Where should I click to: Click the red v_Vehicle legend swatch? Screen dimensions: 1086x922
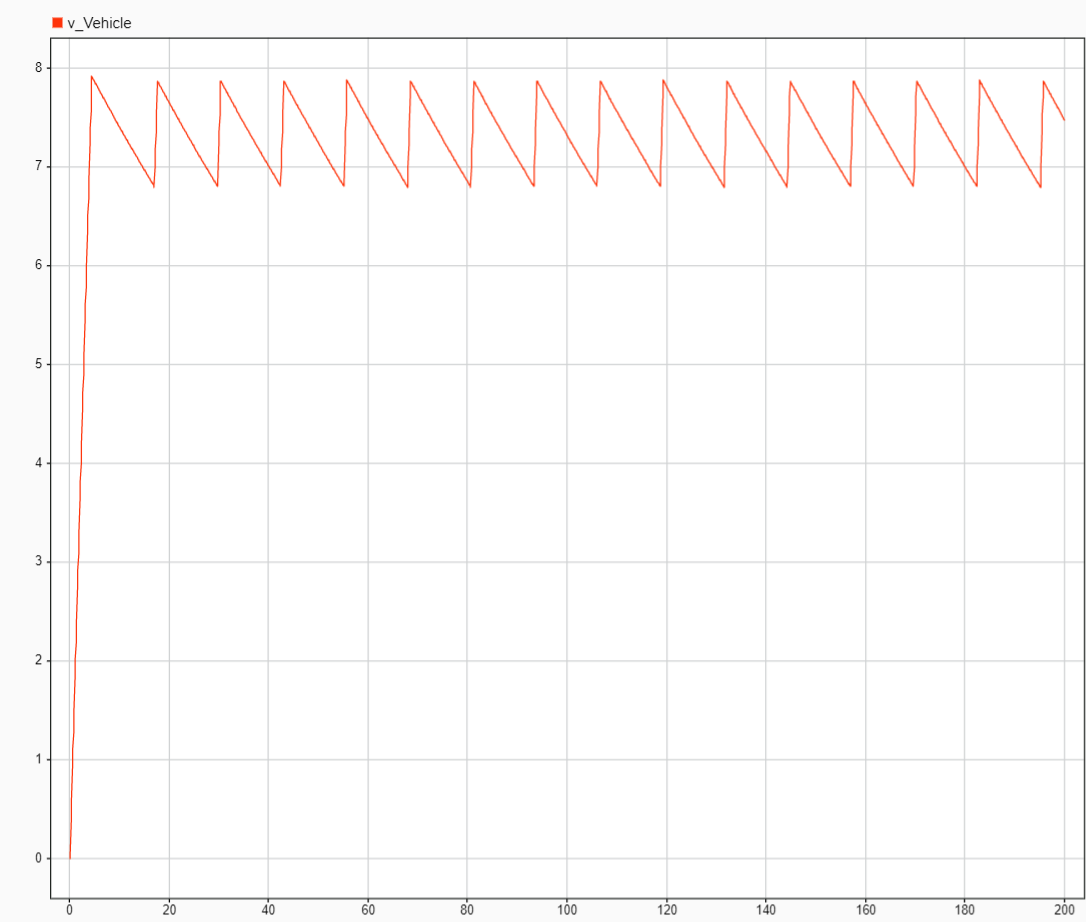point(57,23)
